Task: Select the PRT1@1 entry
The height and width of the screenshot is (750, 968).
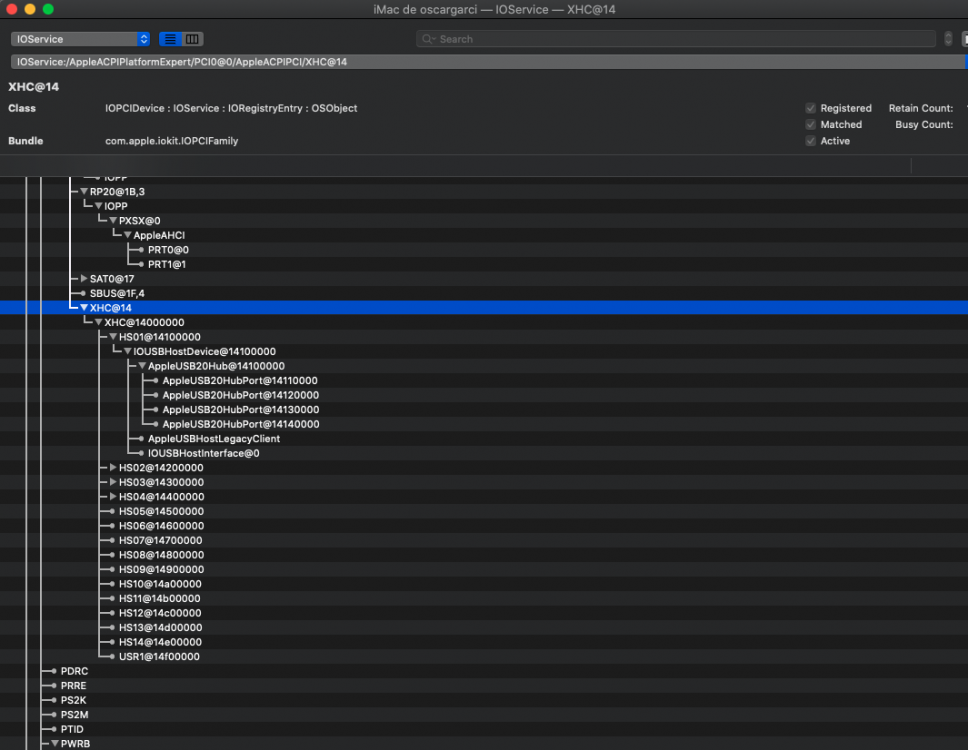Action: (167, 264)
